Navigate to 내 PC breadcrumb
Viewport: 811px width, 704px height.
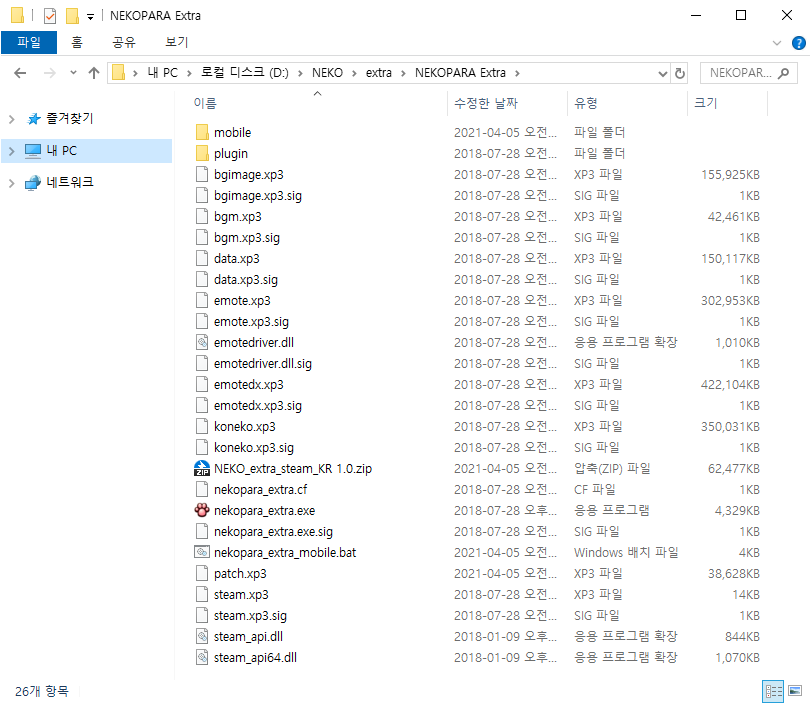(x=162, y=73)
